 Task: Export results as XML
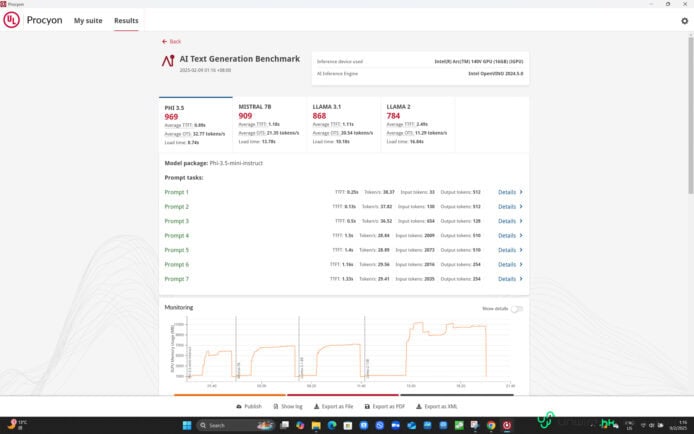pos(438,407)
